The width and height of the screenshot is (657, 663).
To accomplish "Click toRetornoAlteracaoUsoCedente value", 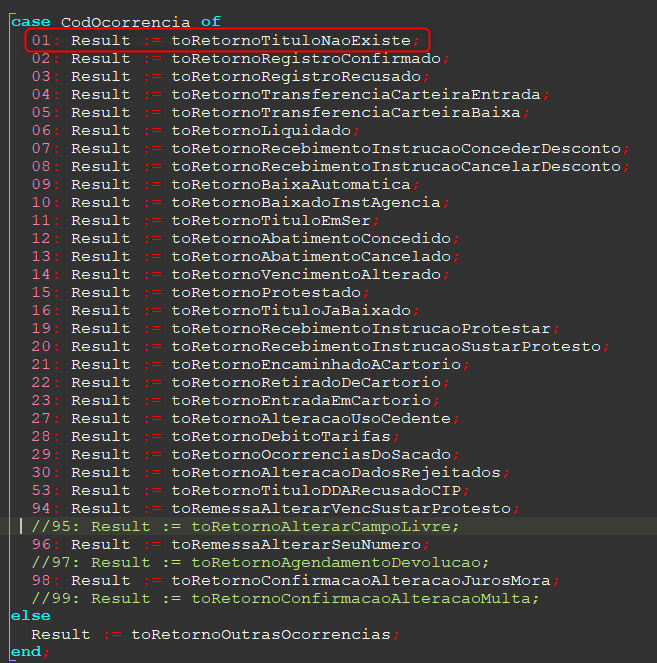I will [x=311, y=418].
